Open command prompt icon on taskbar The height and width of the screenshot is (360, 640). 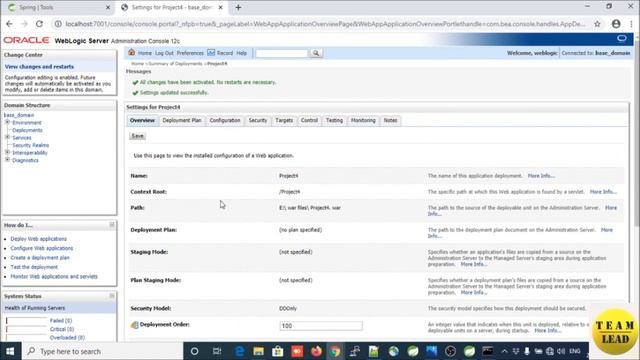click(488, 351)
